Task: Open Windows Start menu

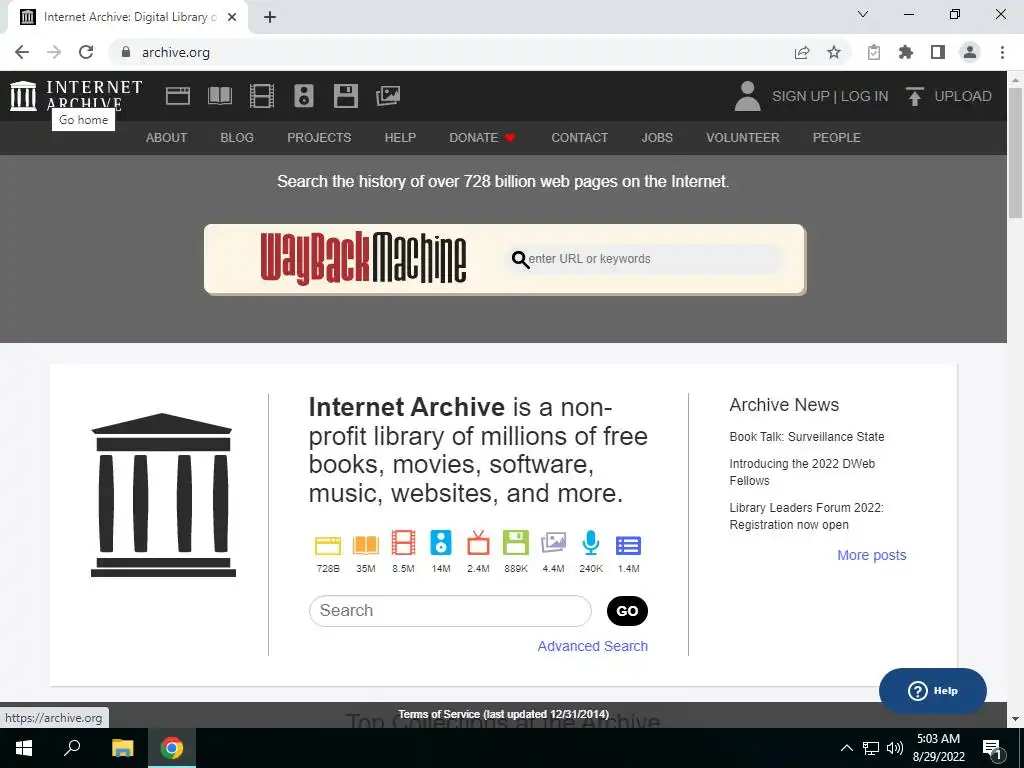Action: tap(24, 748)
